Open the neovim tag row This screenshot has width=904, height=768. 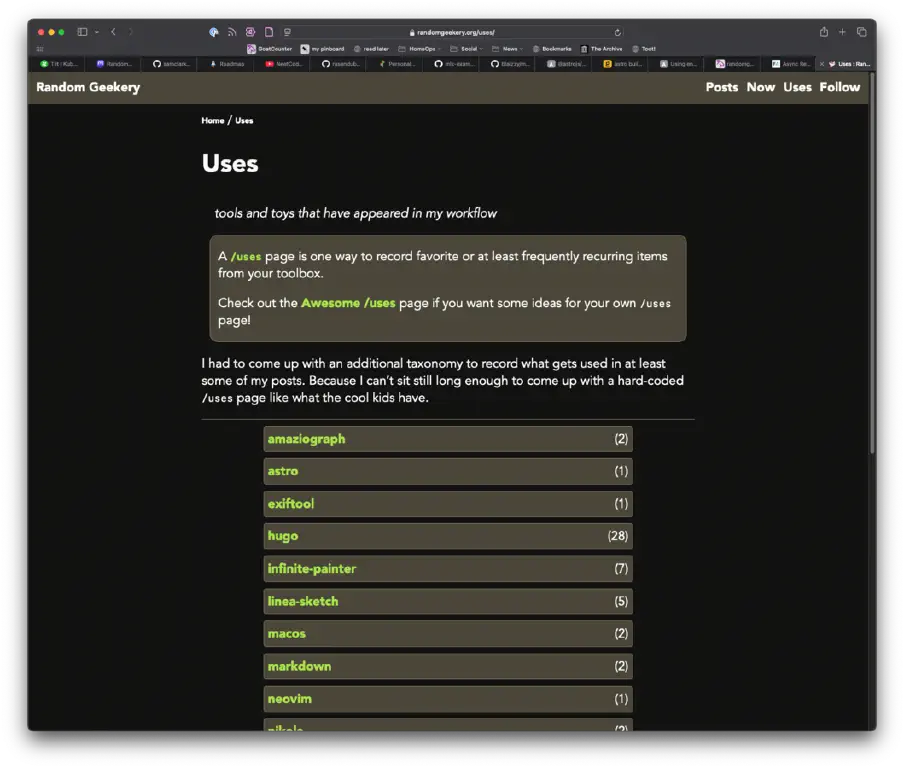pyautogui.click(x=448, y=699)
